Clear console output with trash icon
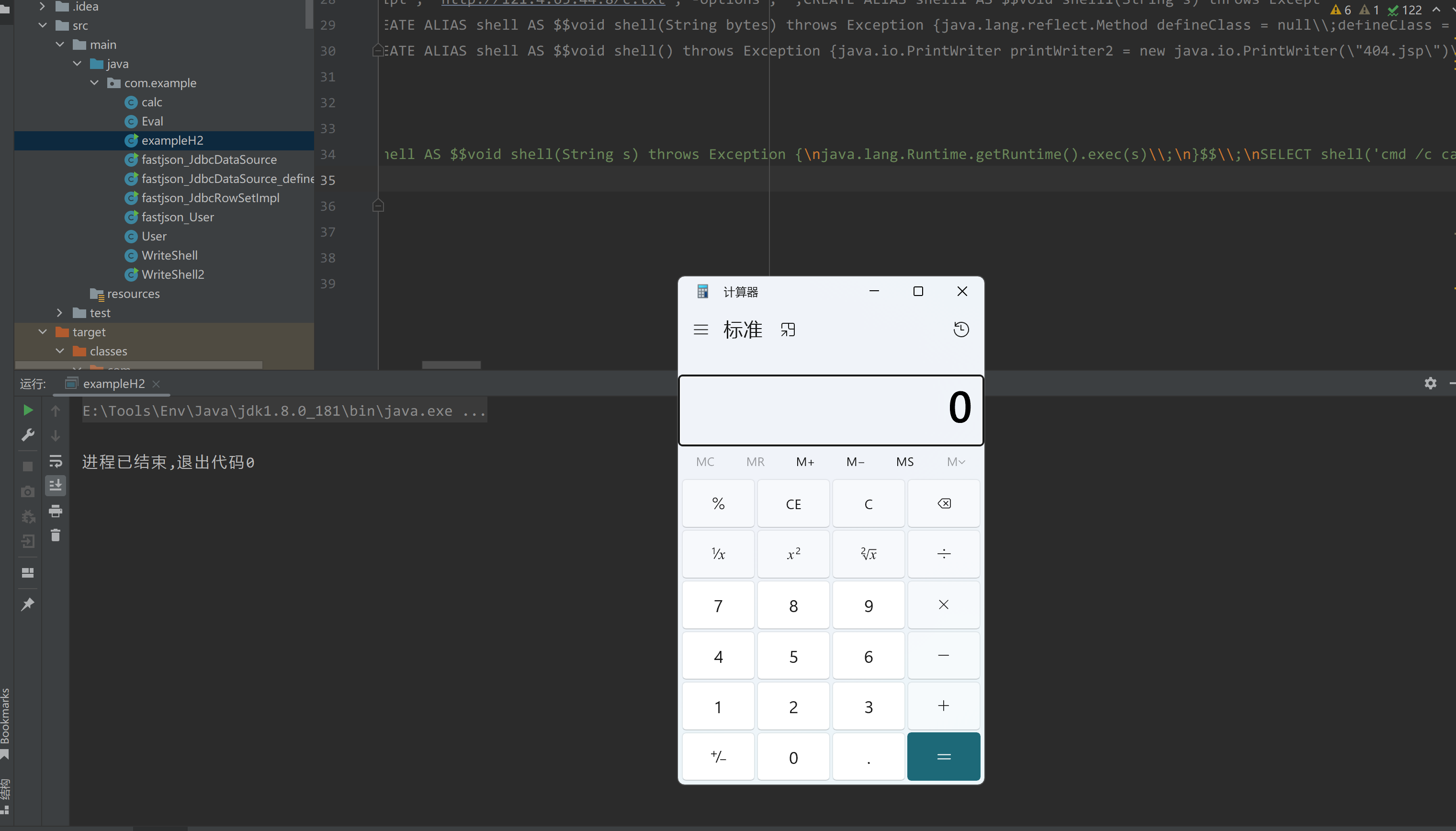1456x831 pixels. pyautogui.click(x=56, y=535)
